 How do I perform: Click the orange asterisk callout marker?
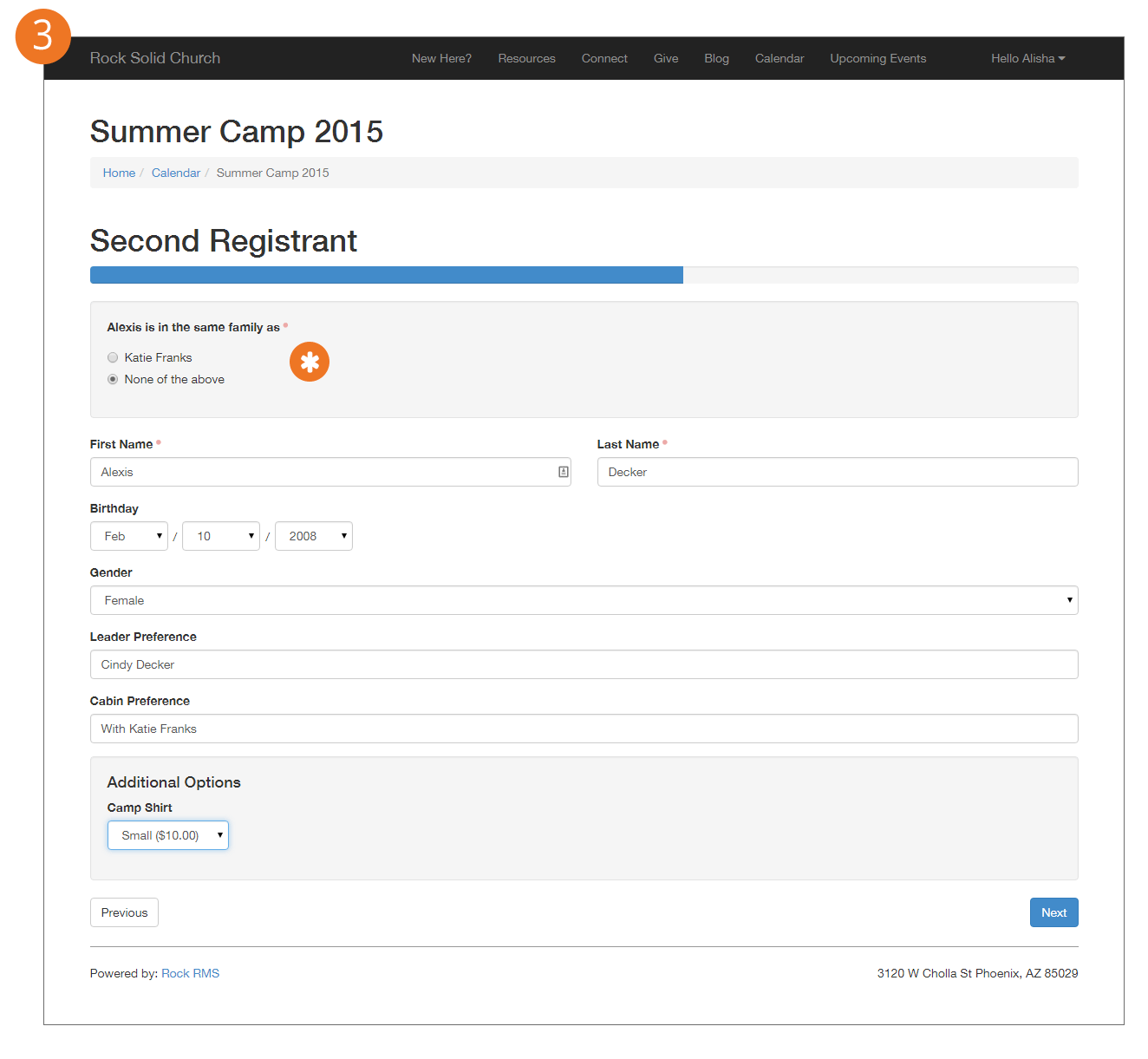(310, 362)
